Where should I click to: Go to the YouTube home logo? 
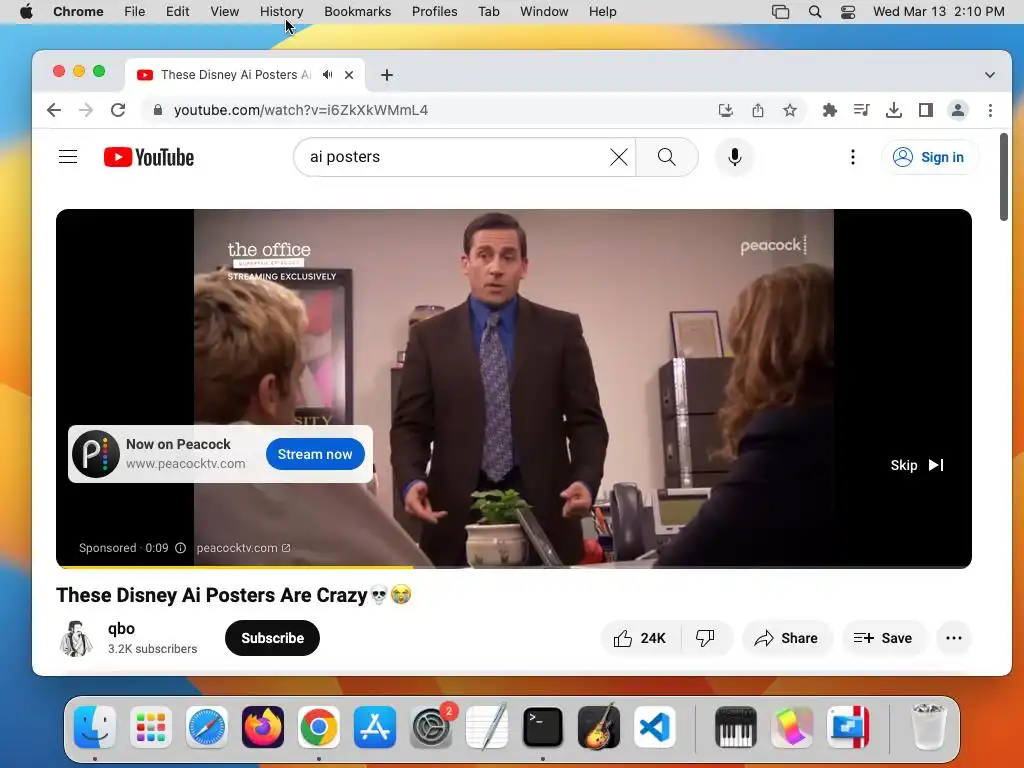click(x=149, y=157)
